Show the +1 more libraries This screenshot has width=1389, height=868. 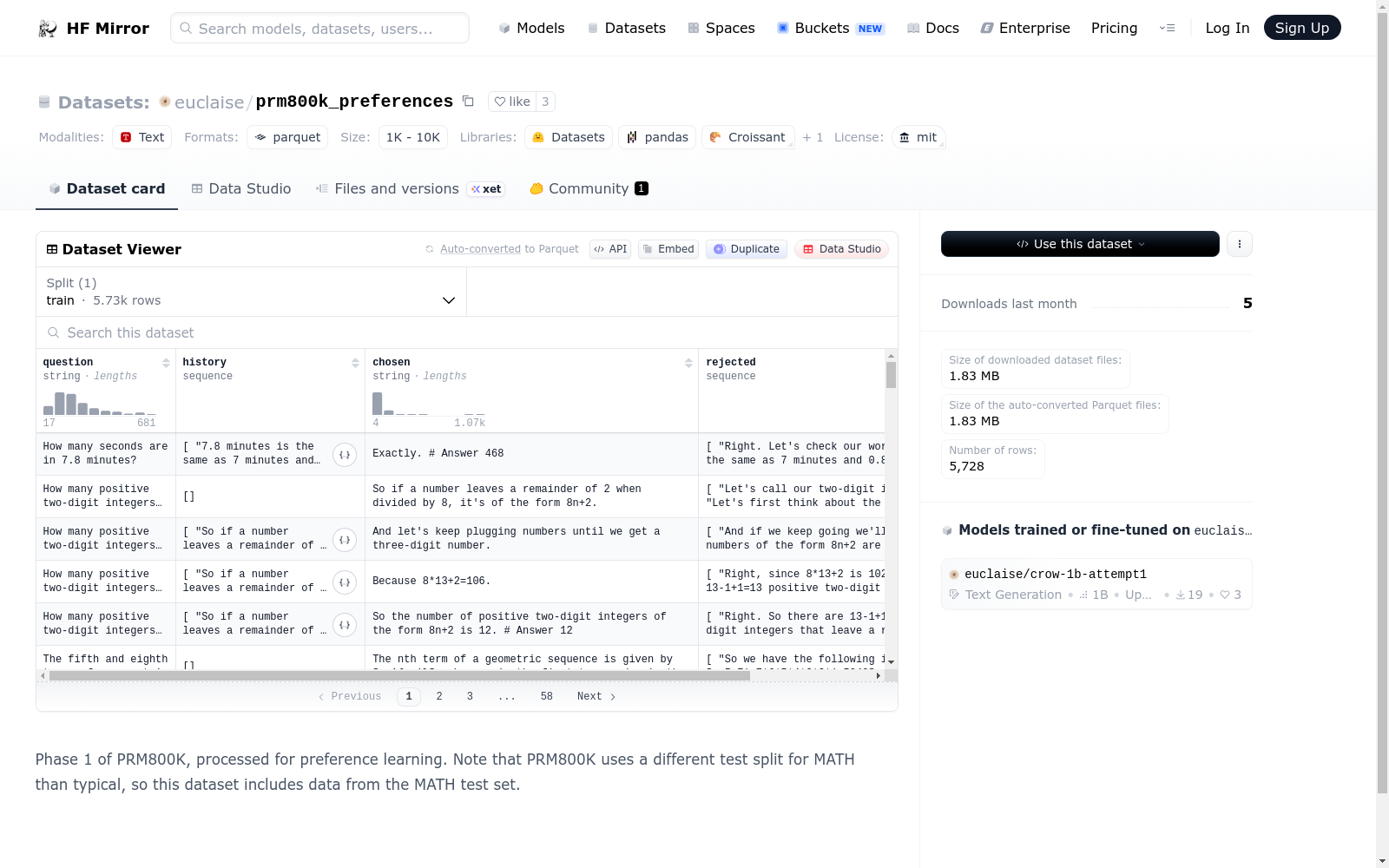point(813,137)
